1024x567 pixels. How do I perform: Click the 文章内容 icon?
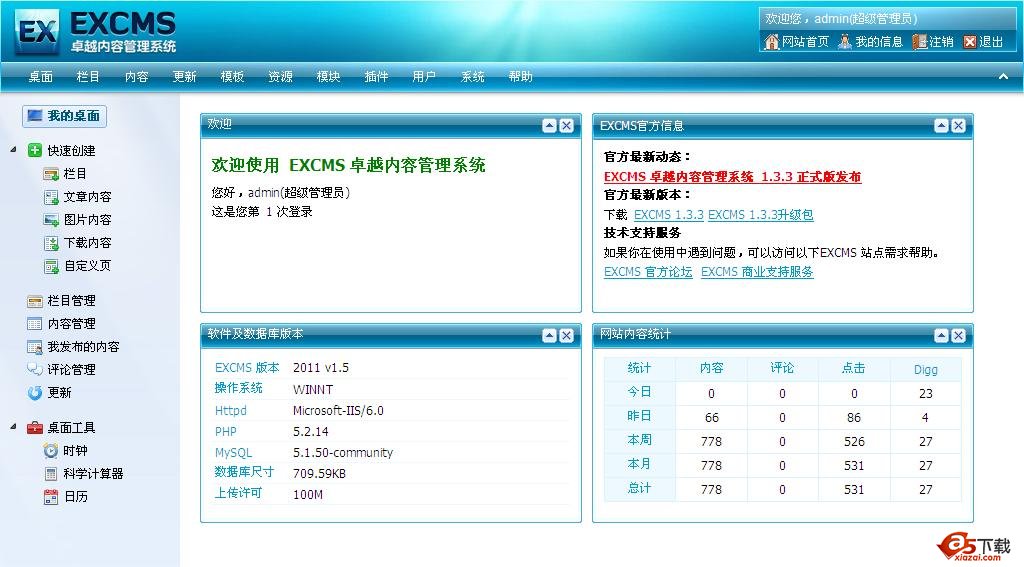click(51, 197)
